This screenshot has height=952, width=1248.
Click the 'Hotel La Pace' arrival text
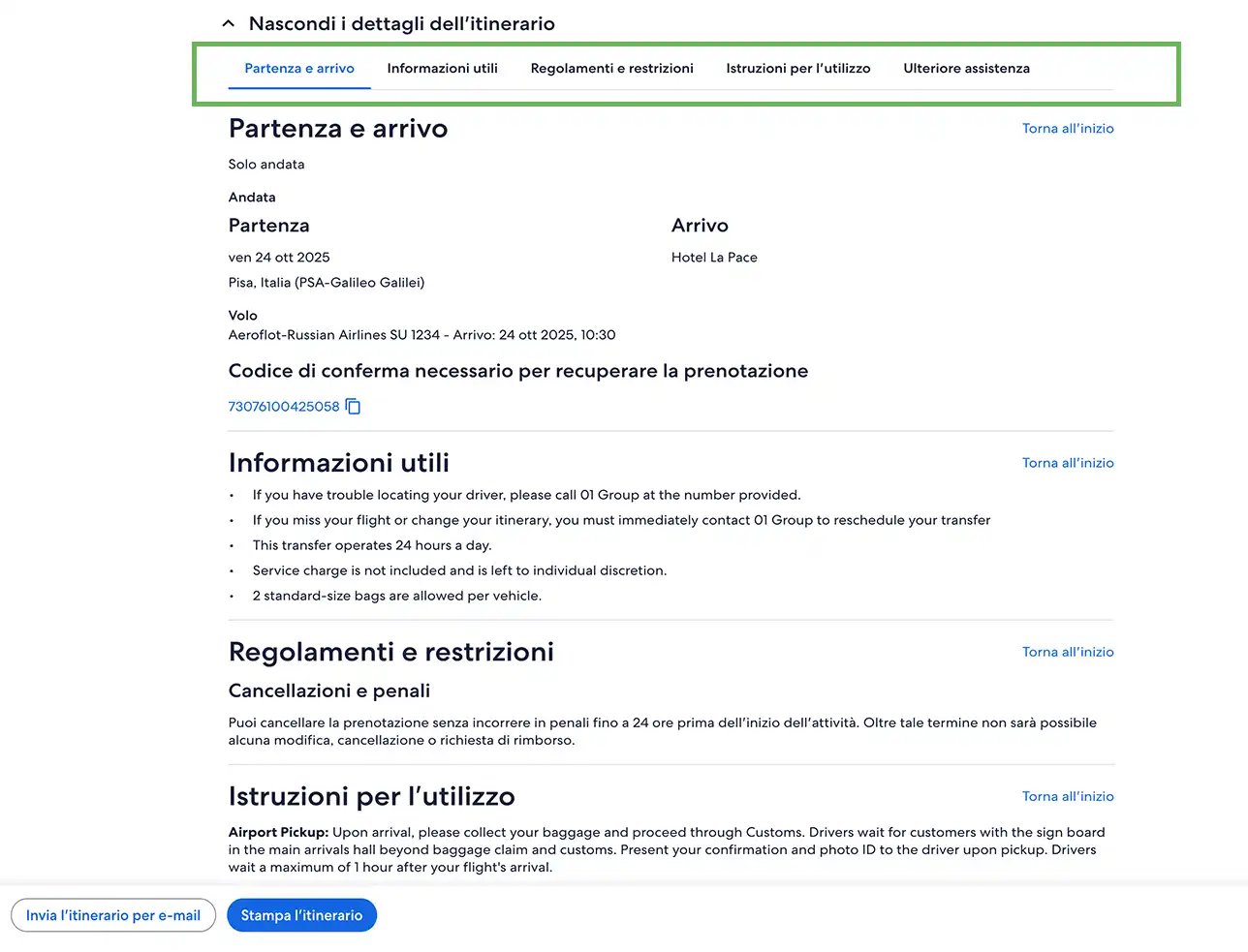[x=714, y=258]
